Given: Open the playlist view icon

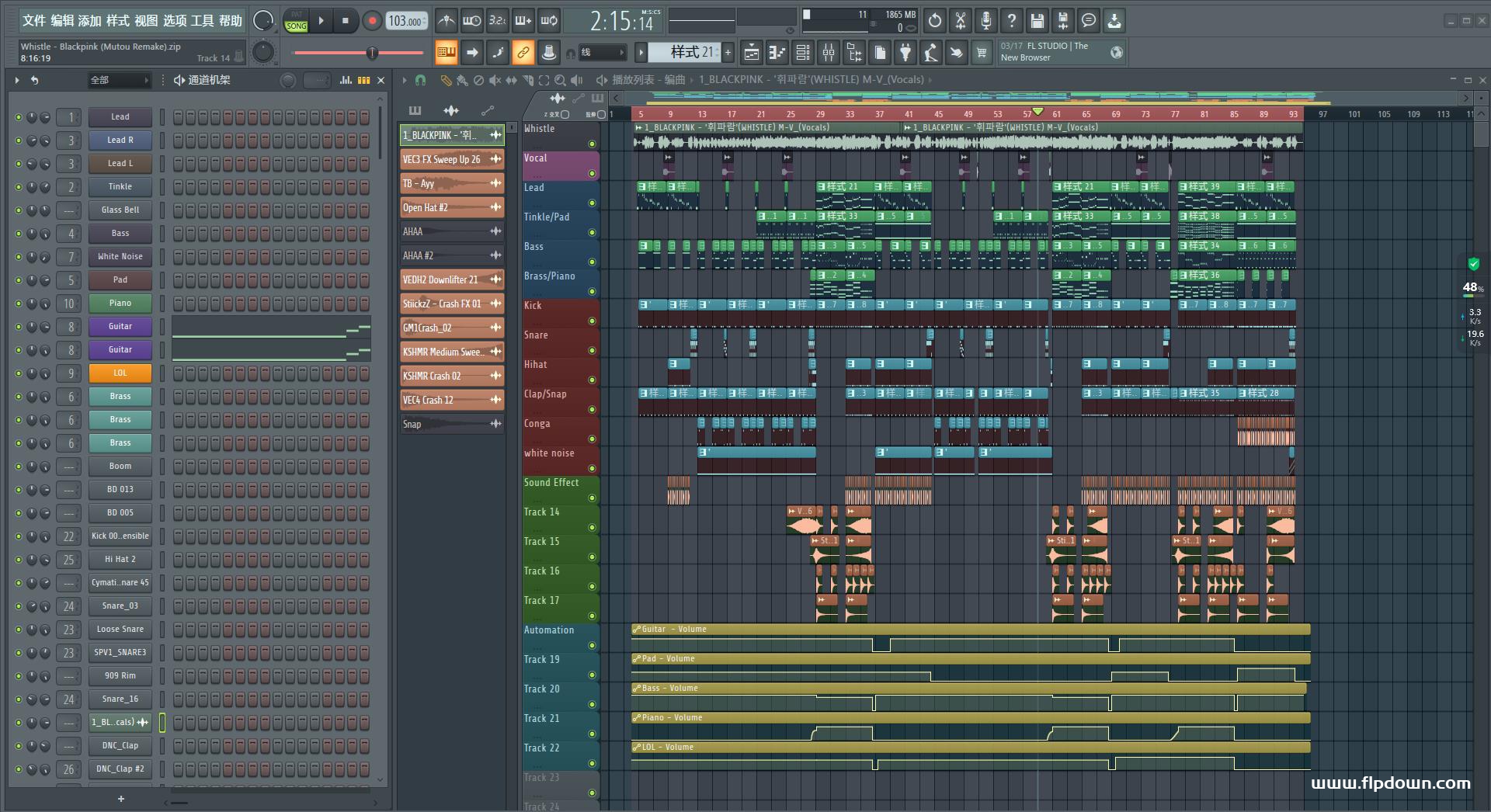Looking at the screenshot, I should point(752,53).
